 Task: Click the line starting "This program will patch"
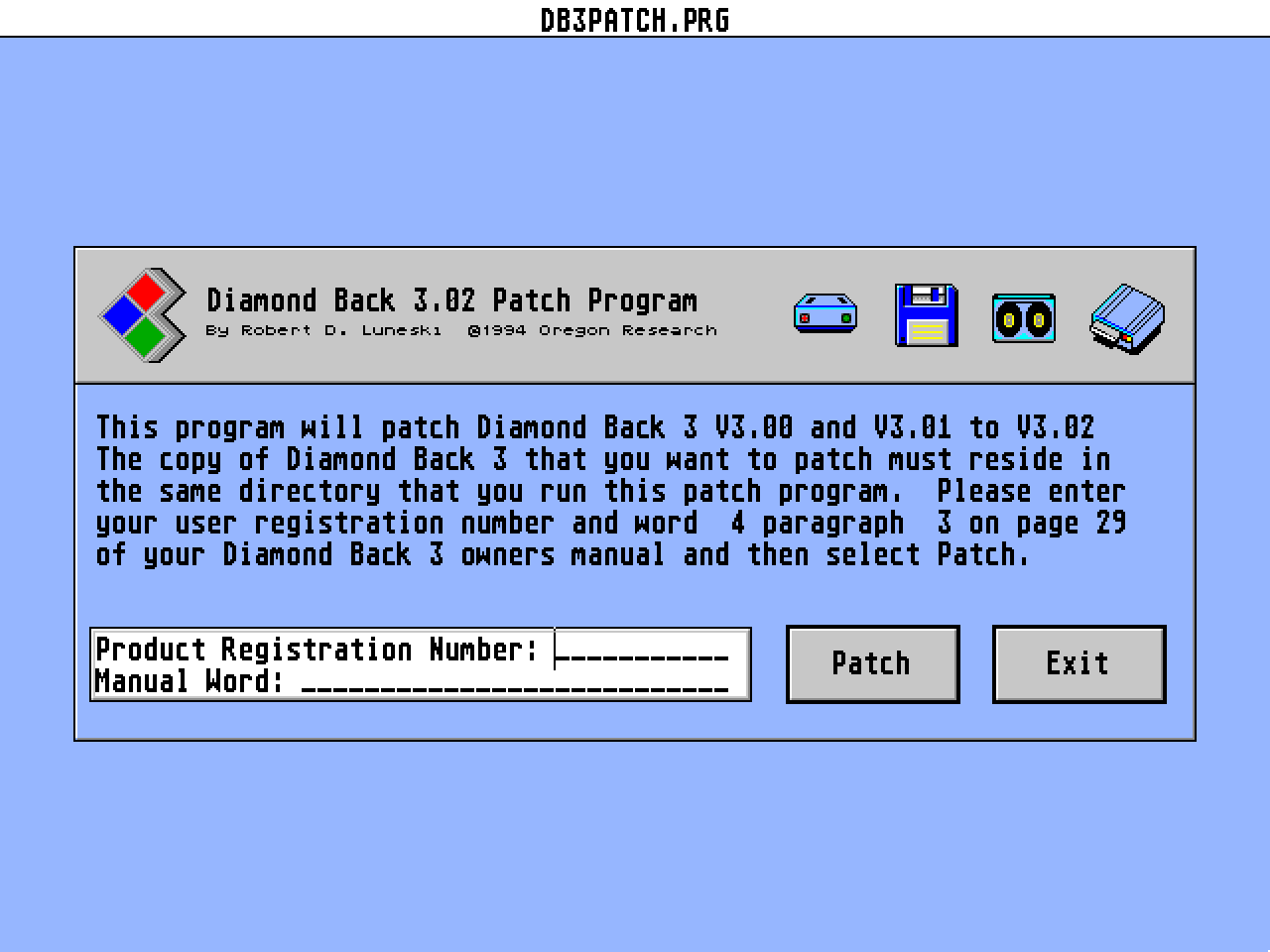(x=595, y=427)
